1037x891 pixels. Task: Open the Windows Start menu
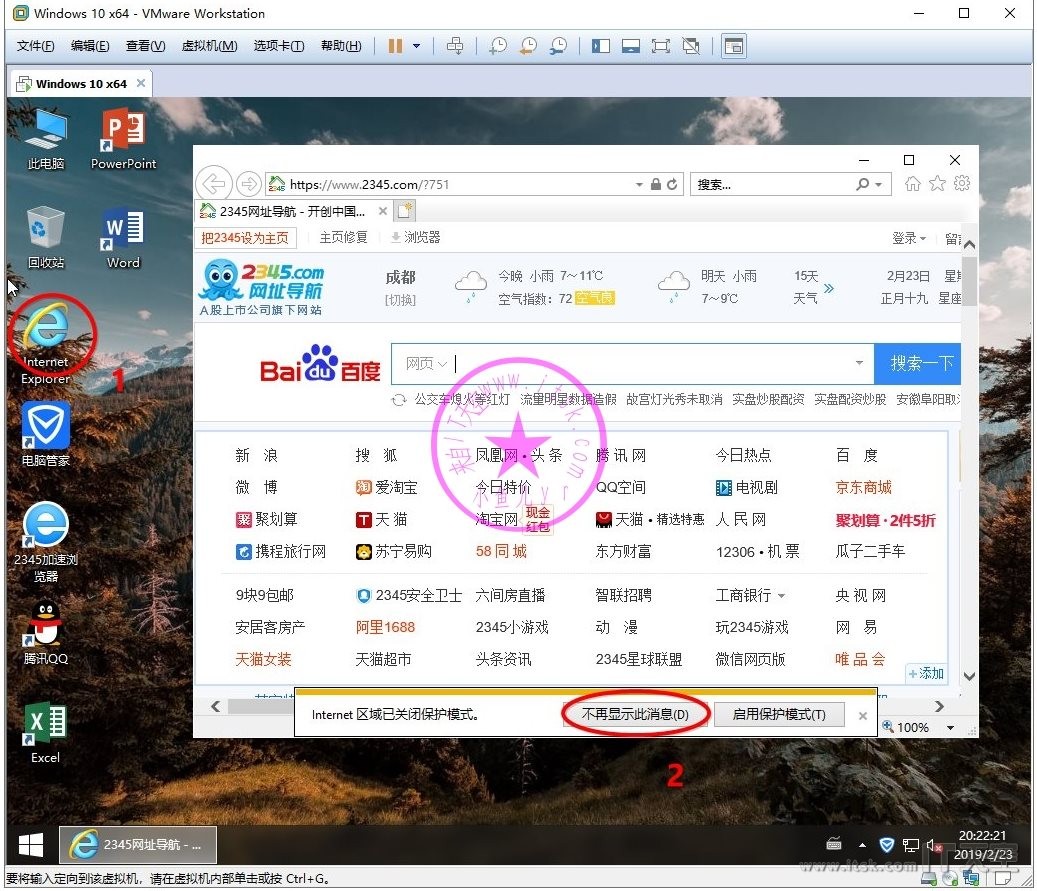(x=30, y=845)
